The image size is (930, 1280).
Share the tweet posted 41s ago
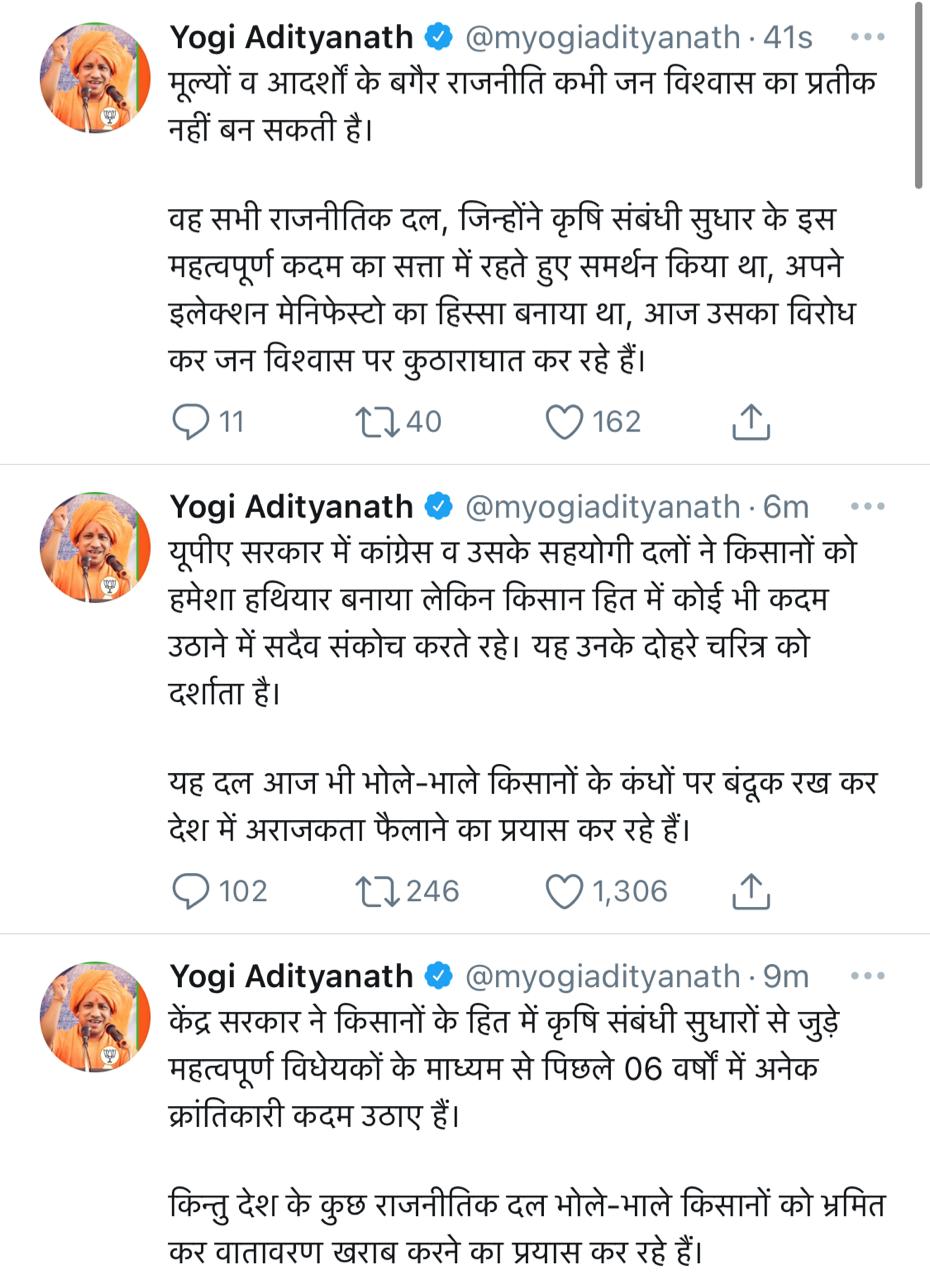(750, 422)
